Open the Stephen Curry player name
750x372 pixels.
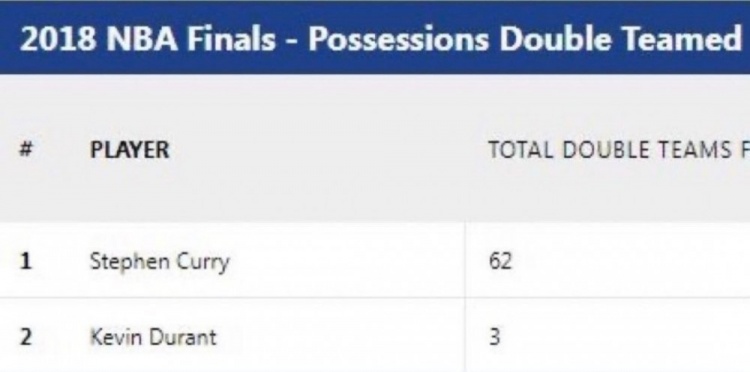point(160,262)
